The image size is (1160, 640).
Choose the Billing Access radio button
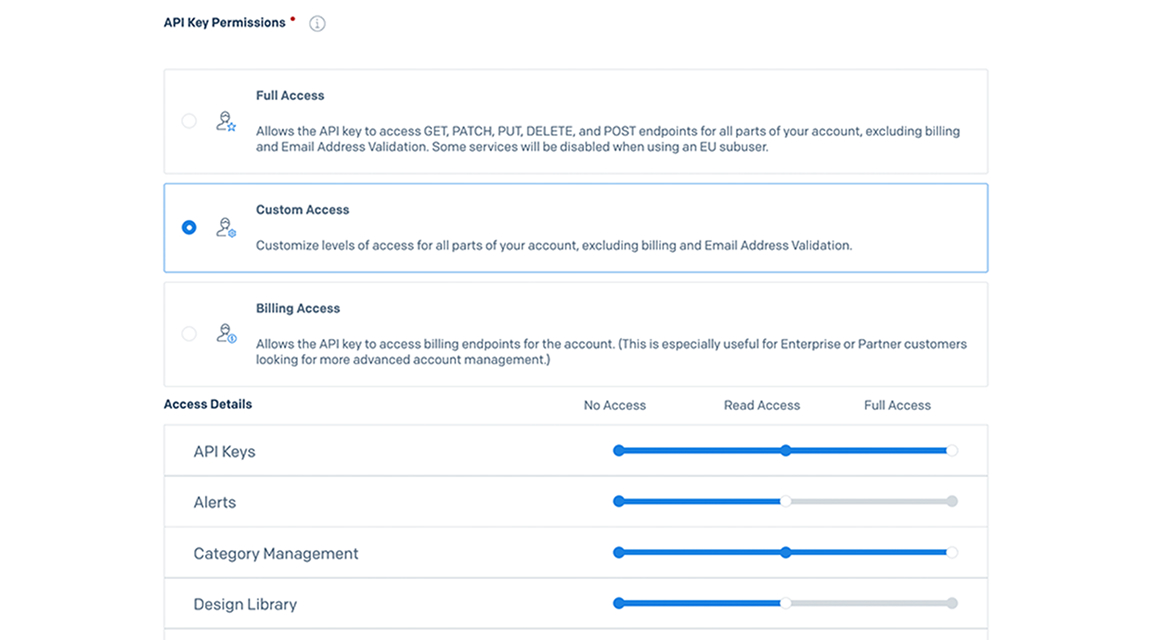click(189, 334)
